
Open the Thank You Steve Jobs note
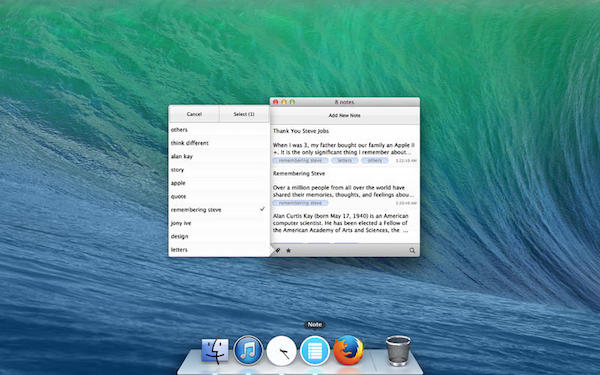click(x=345, y=145)
